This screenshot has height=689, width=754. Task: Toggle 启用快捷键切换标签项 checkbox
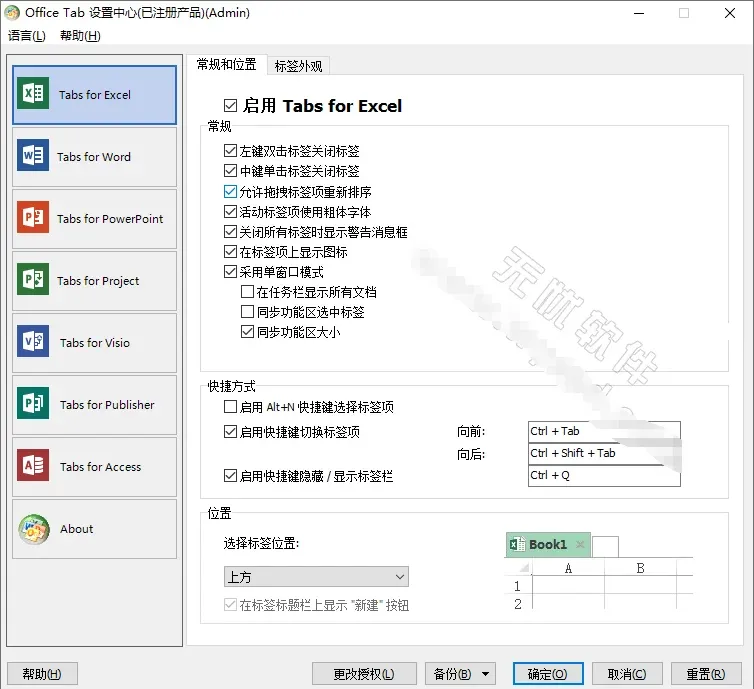[230, 432]
